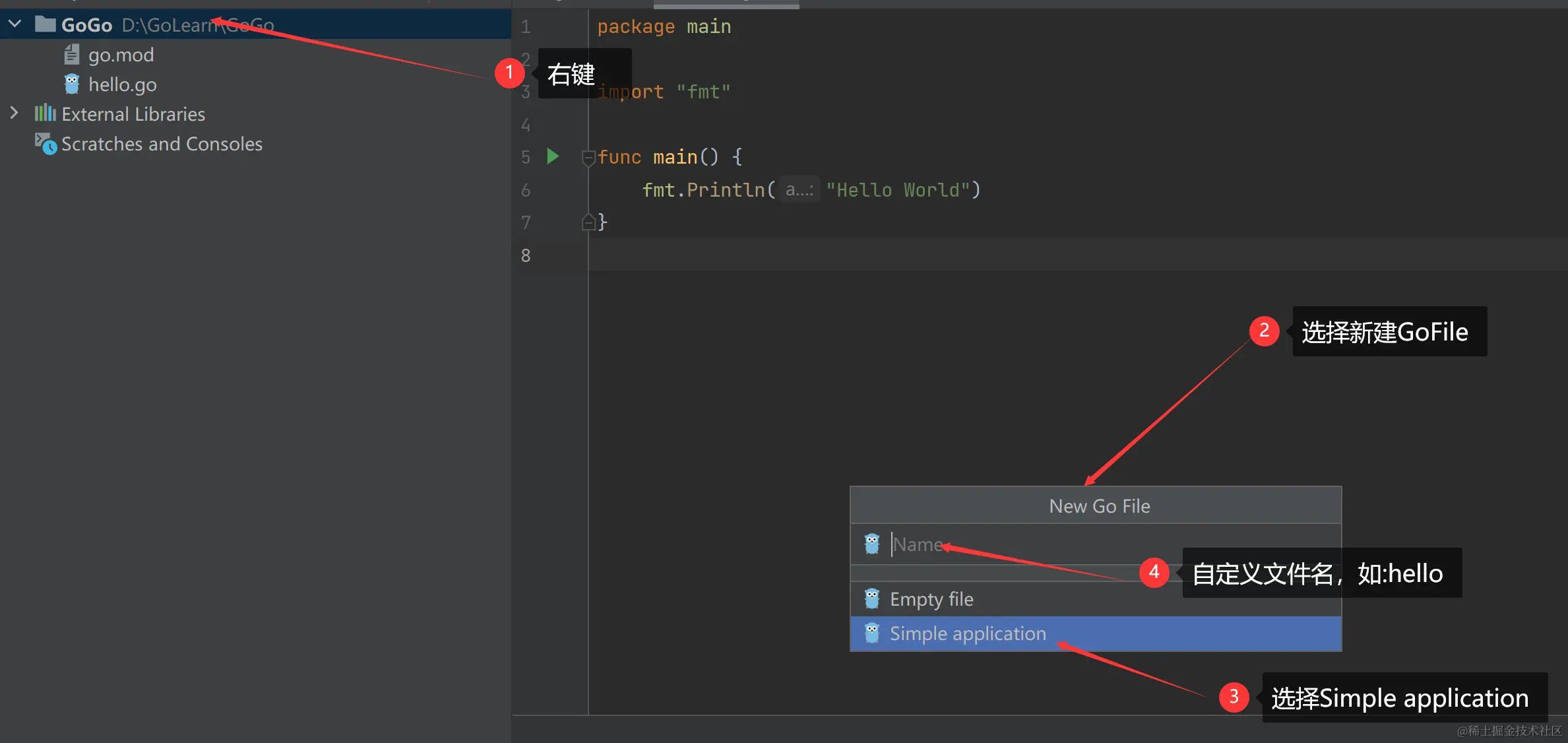Click the fold end marker at line 7
The width and height of the screenshot is (1568, 743).
(588, 222)
